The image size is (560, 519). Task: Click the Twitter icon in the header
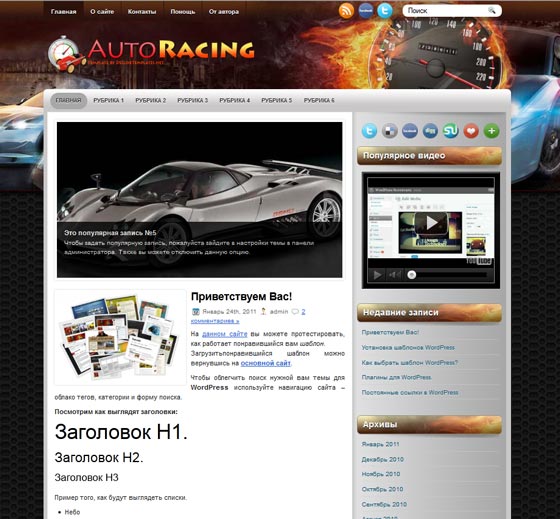tap(385, 11)
